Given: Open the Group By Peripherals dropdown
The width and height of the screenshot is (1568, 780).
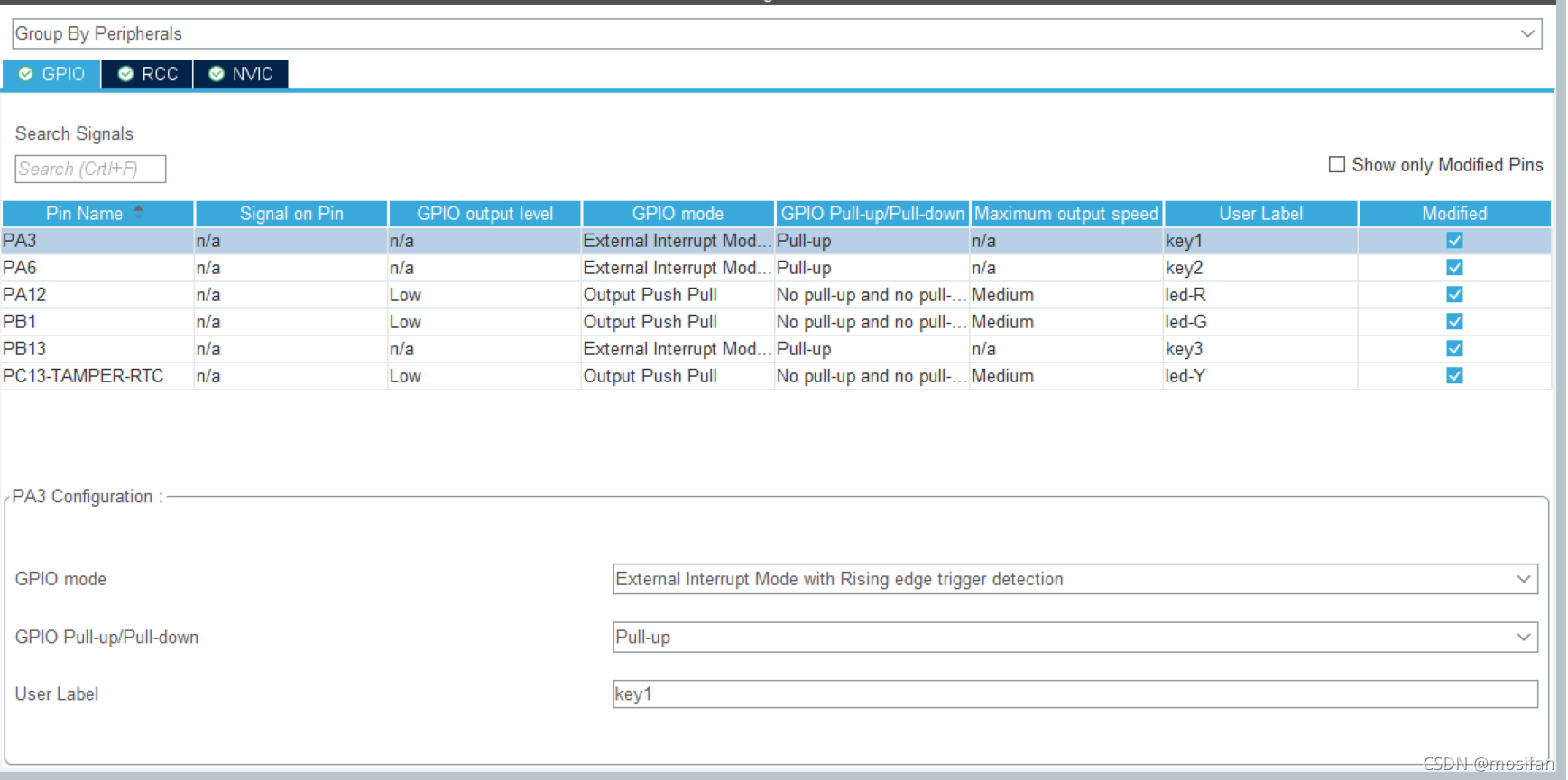Looking at the screenshot, I should pos(777,33).
